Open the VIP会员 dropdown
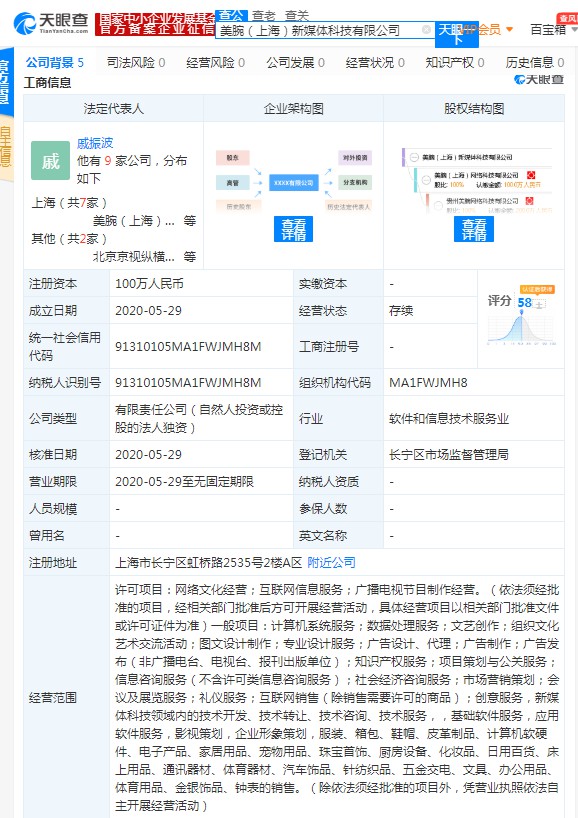This screenshot has height=818, width=578. pos(489,30)
